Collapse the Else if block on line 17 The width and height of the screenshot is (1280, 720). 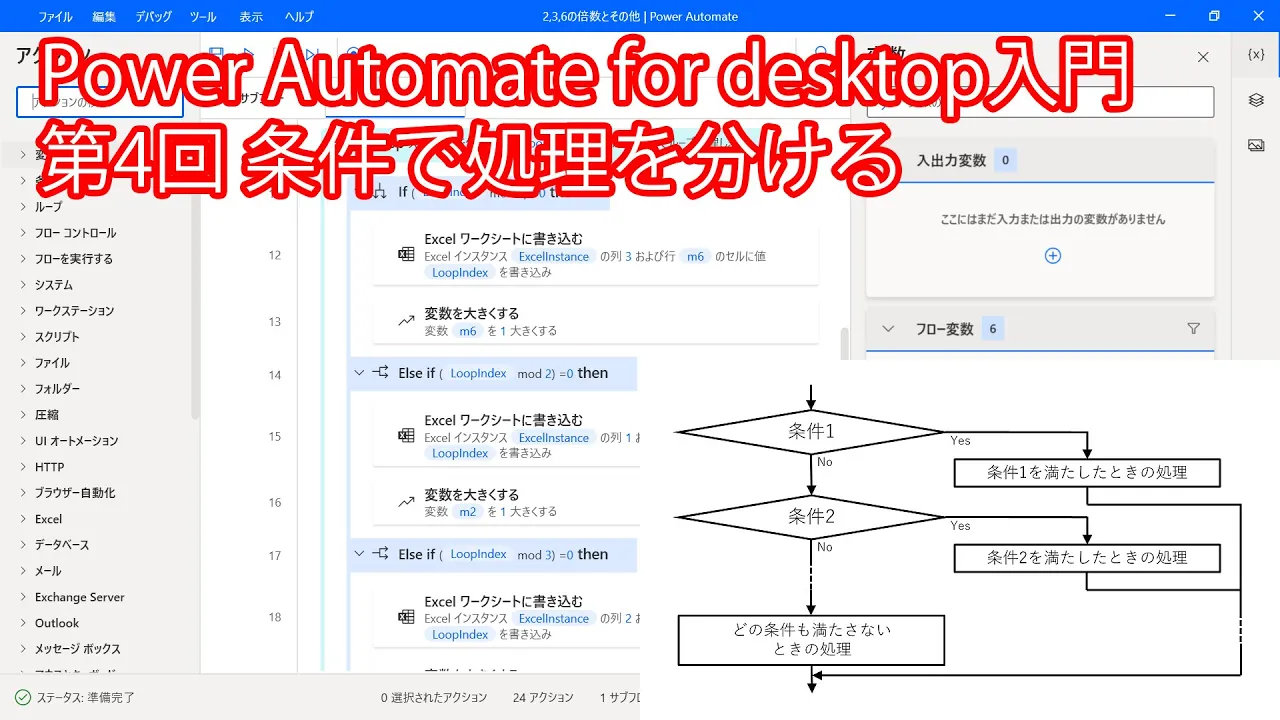[x=359, y=554]
